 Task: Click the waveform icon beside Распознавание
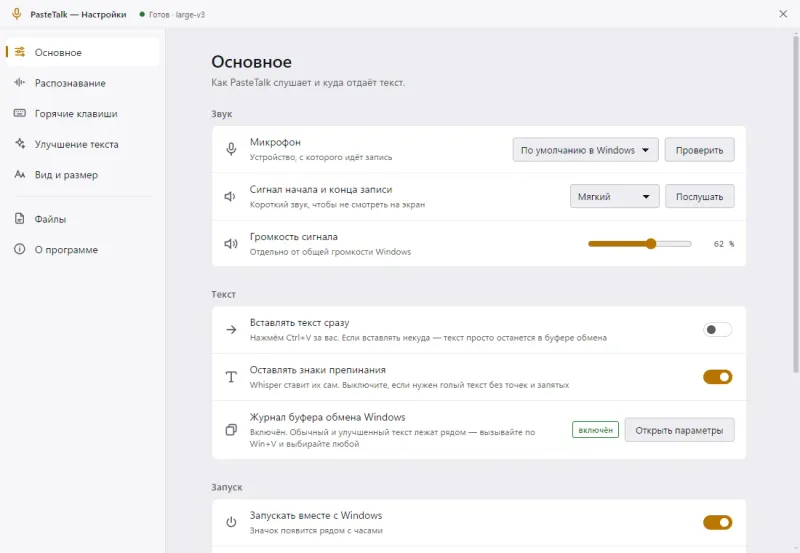(x=20, y=83)
